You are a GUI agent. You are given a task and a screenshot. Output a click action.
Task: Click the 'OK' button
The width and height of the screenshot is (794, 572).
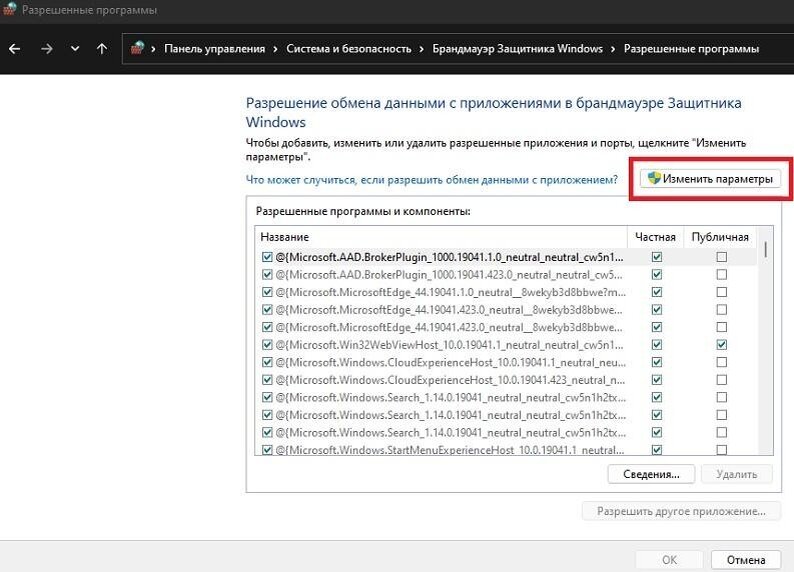tap(669, 560)
